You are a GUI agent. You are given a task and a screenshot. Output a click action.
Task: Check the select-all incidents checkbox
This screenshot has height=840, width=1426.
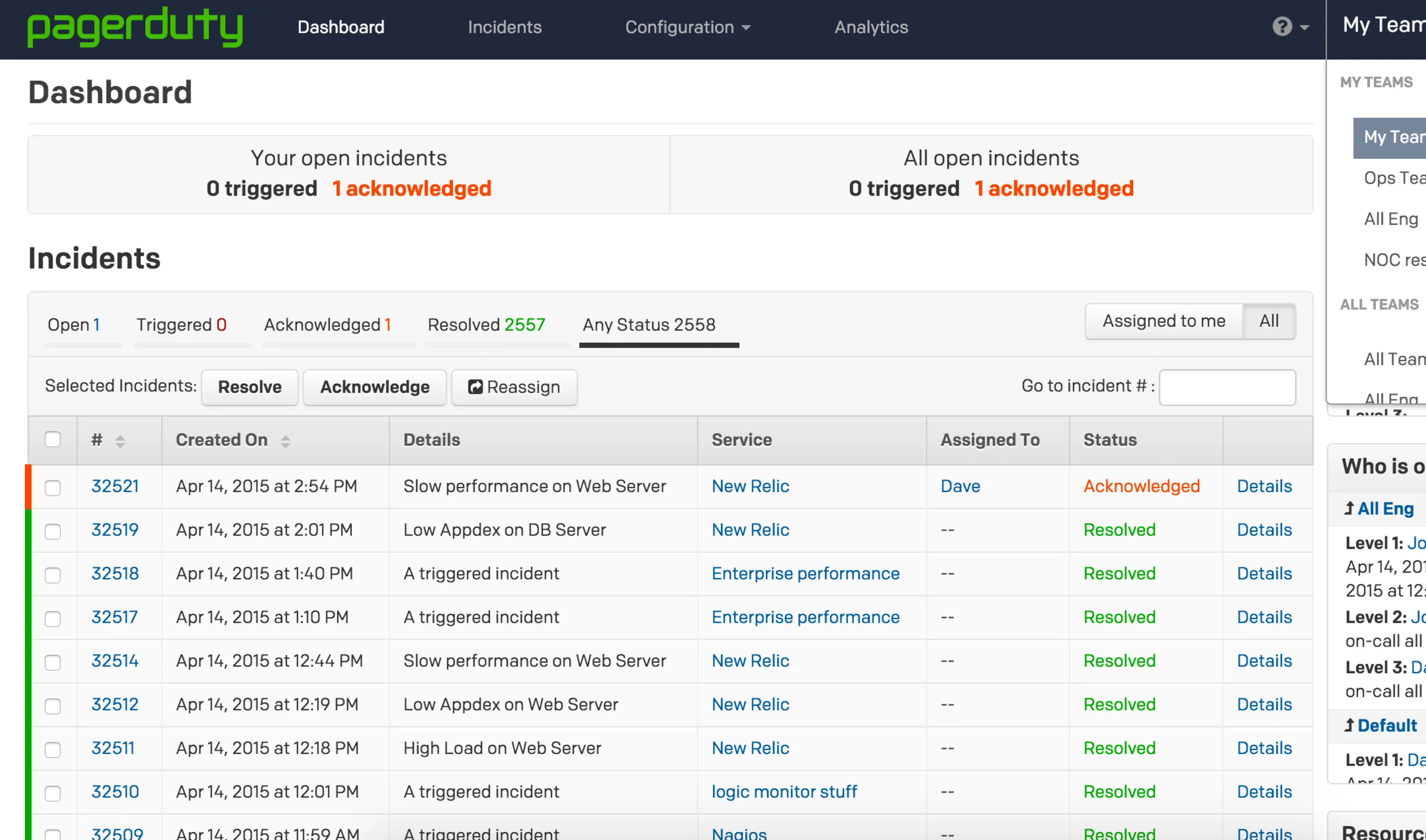(x=53, y=439)
